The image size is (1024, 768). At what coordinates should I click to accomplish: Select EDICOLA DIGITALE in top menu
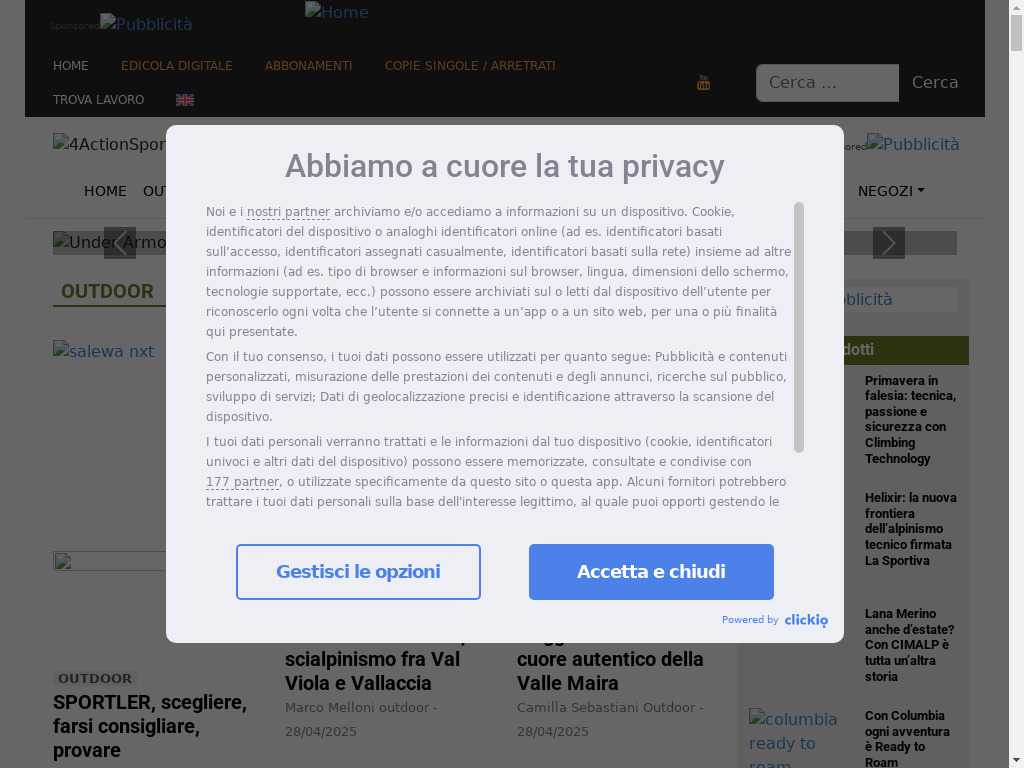pyautogui.click(x=176, y=66)
